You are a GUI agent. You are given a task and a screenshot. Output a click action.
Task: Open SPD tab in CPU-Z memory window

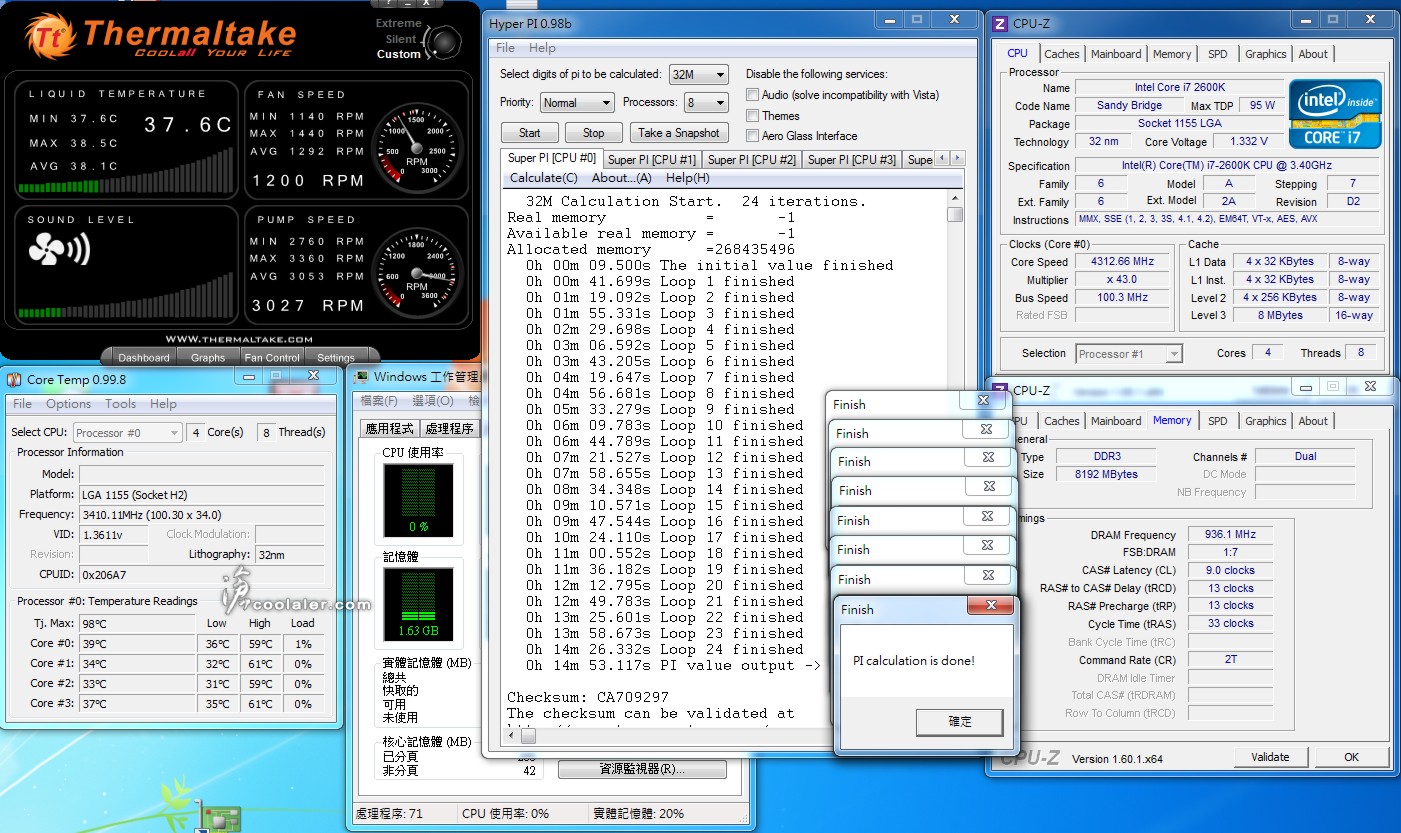(x=1217, y=421)
